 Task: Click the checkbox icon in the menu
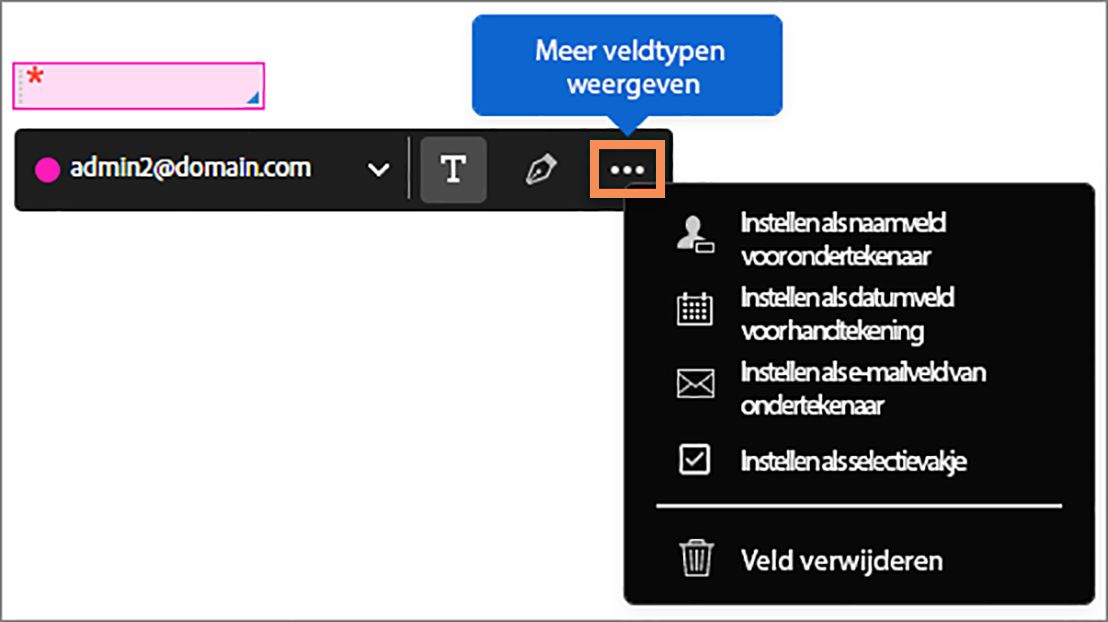point(694,459)
